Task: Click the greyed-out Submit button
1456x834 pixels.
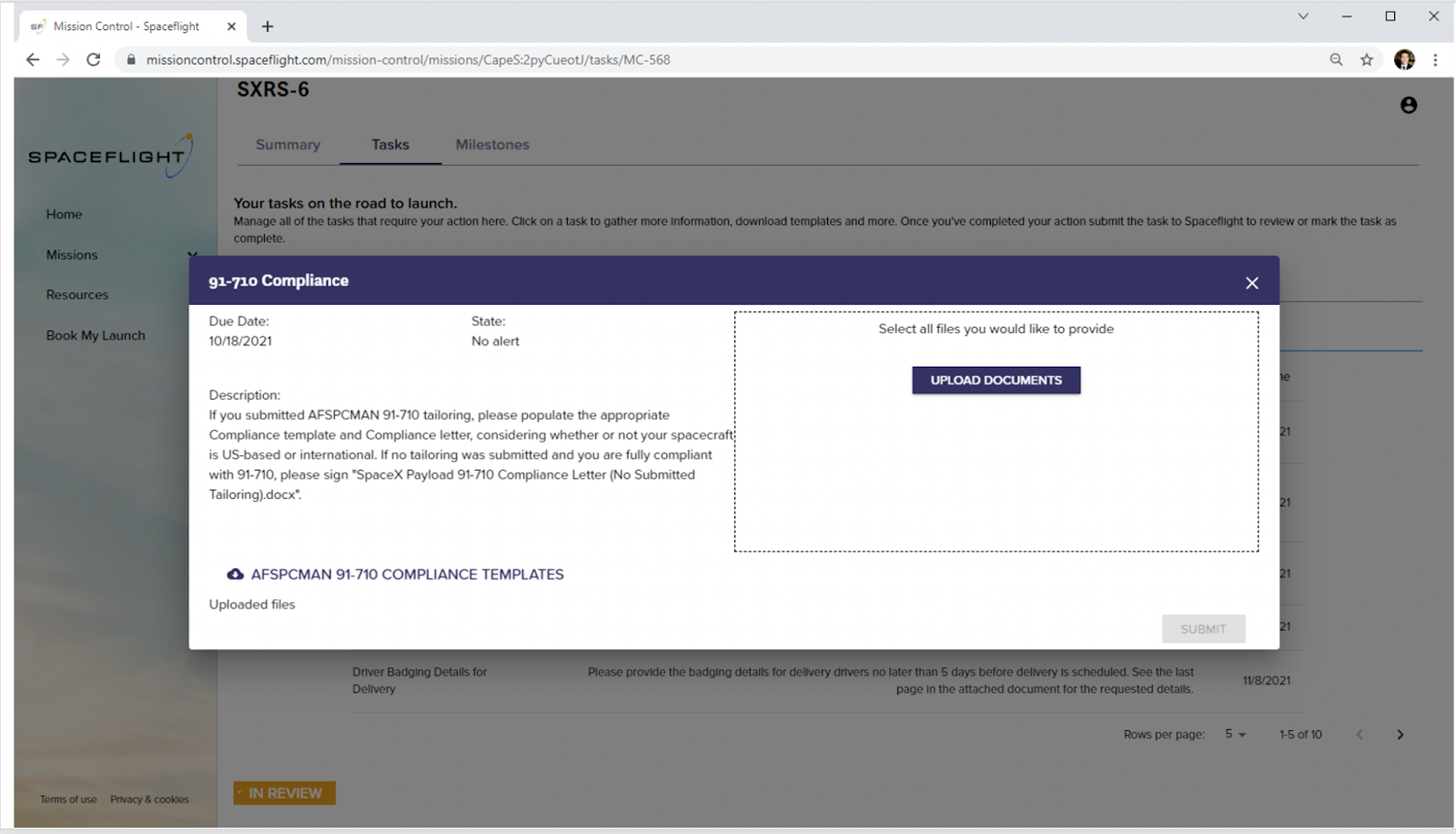Action: click(x=1203, y=629)
